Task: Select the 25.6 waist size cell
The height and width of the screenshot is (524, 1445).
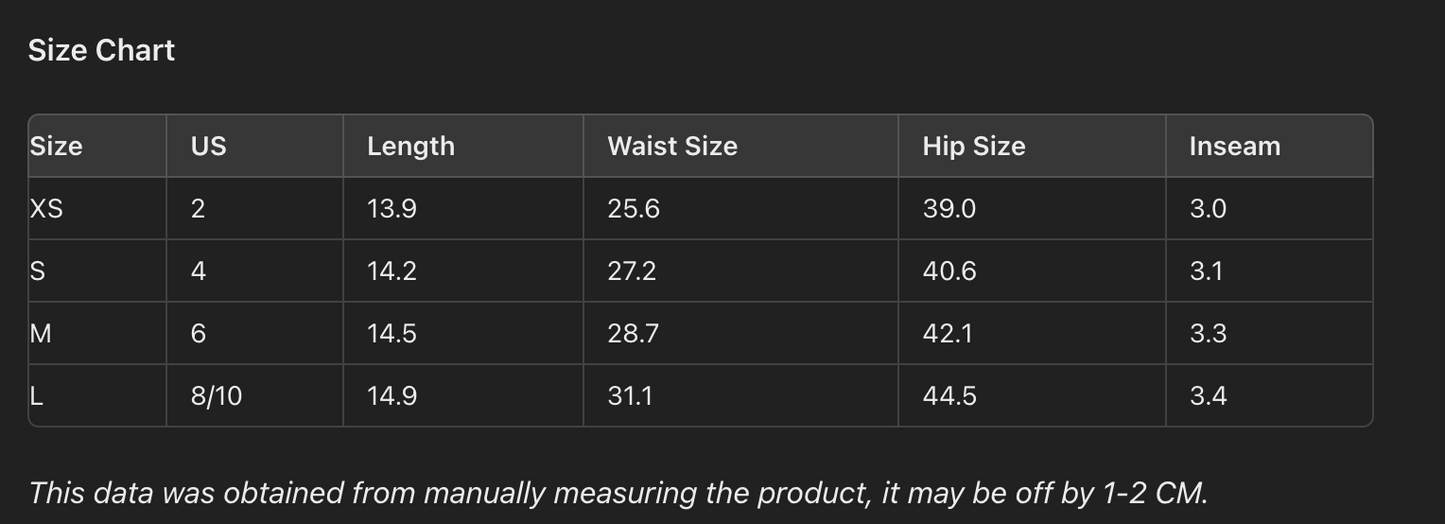Action: (x=633, y=209)
